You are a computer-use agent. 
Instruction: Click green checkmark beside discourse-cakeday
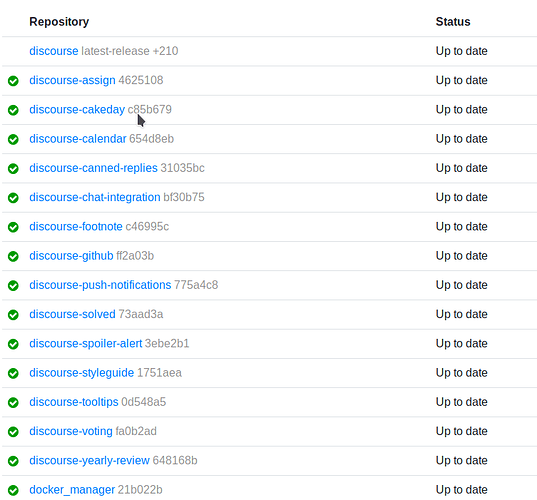click(13, 110)
